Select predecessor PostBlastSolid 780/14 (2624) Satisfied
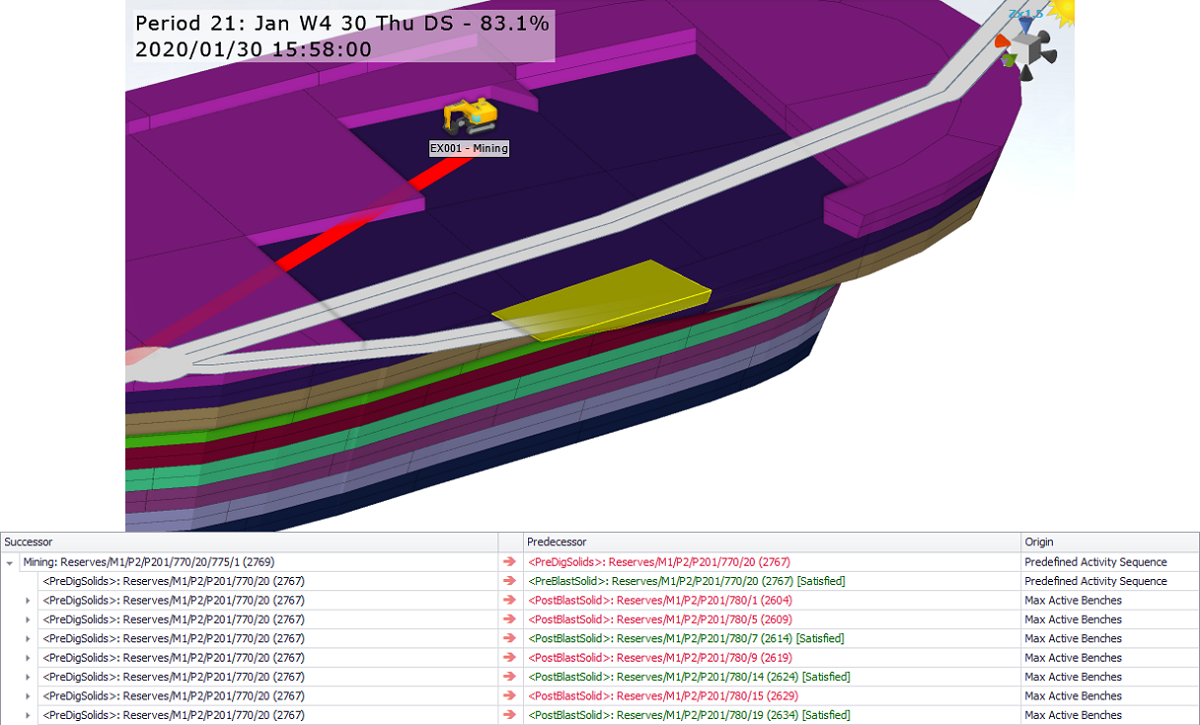This screenshot has width=1200, height=725. [689, 677]
